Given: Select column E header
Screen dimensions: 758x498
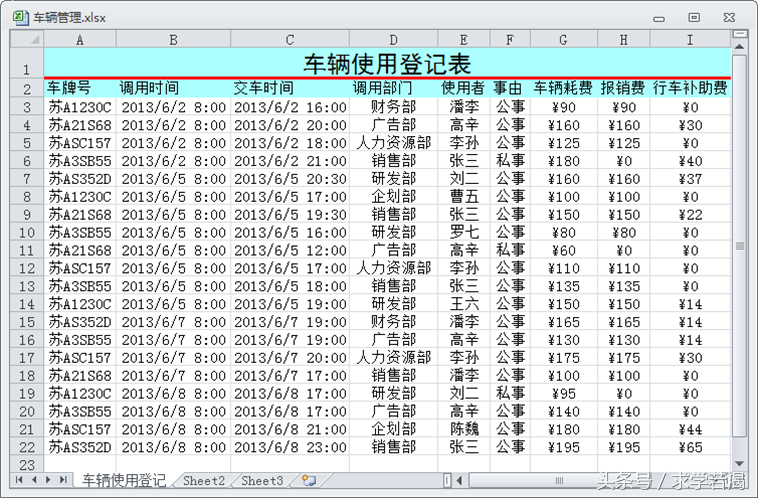Looking at the screenshot, I should (x=464, y=39).
